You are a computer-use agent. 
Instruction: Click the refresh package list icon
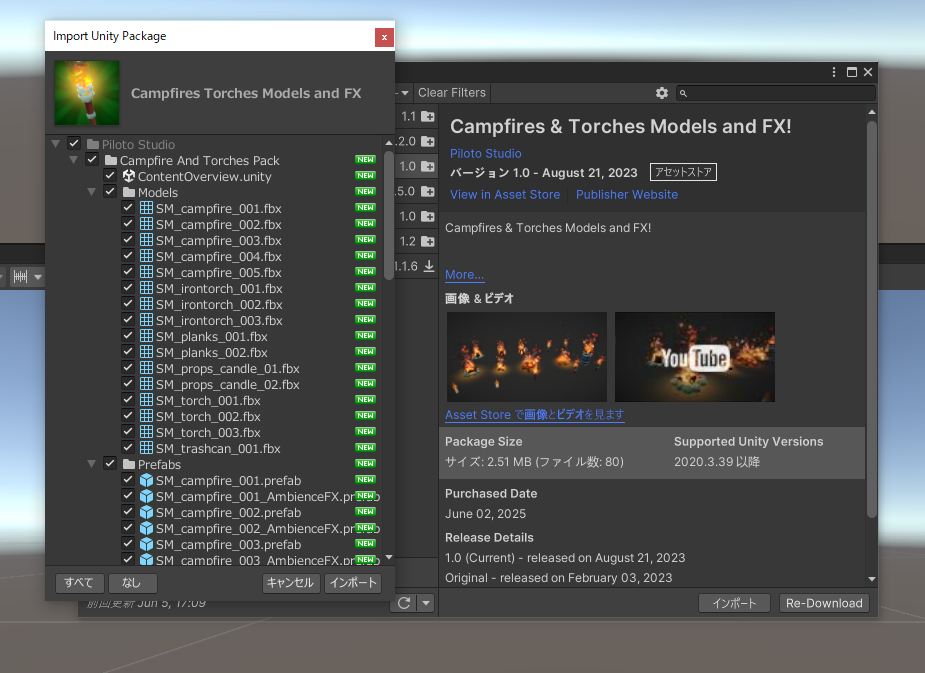[404, 603]
